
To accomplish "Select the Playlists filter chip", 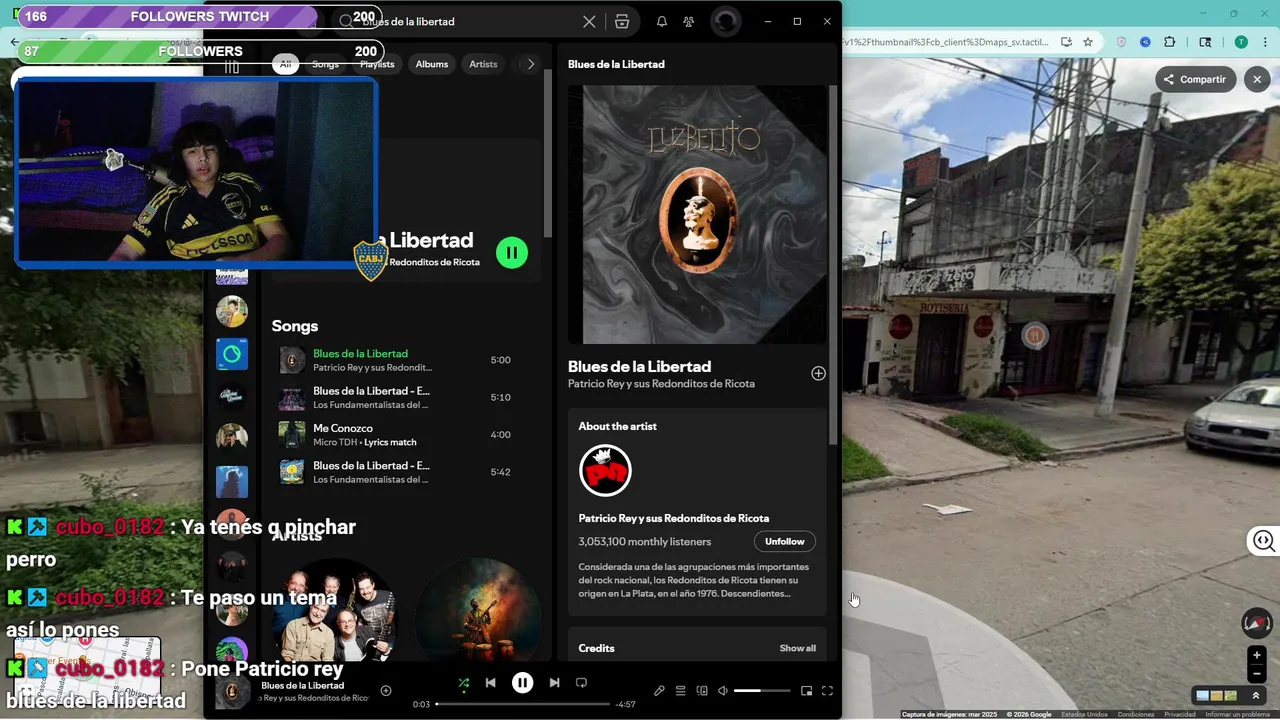I will pos(377,64).
